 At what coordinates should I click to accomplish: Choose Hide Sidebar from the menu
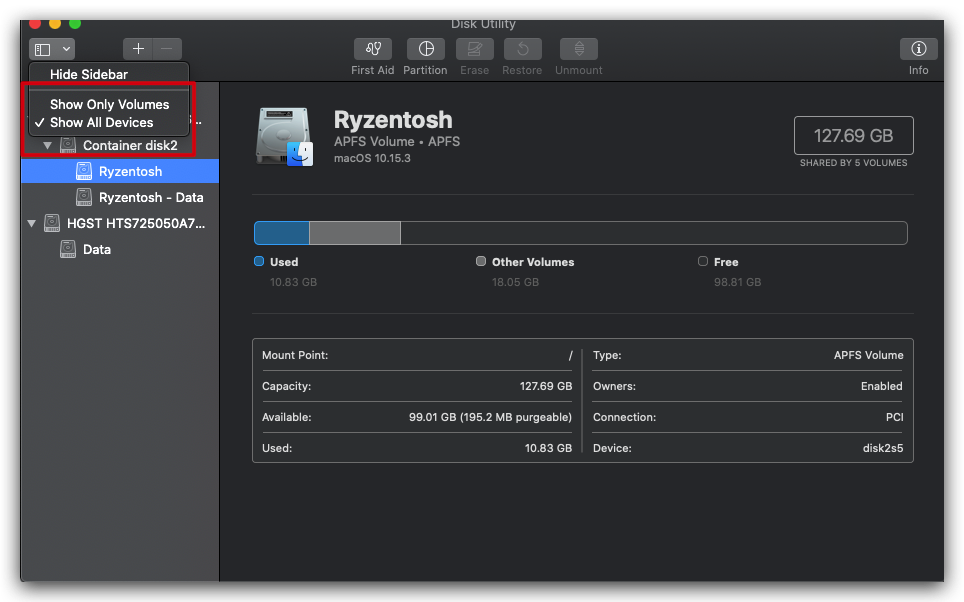89,74
